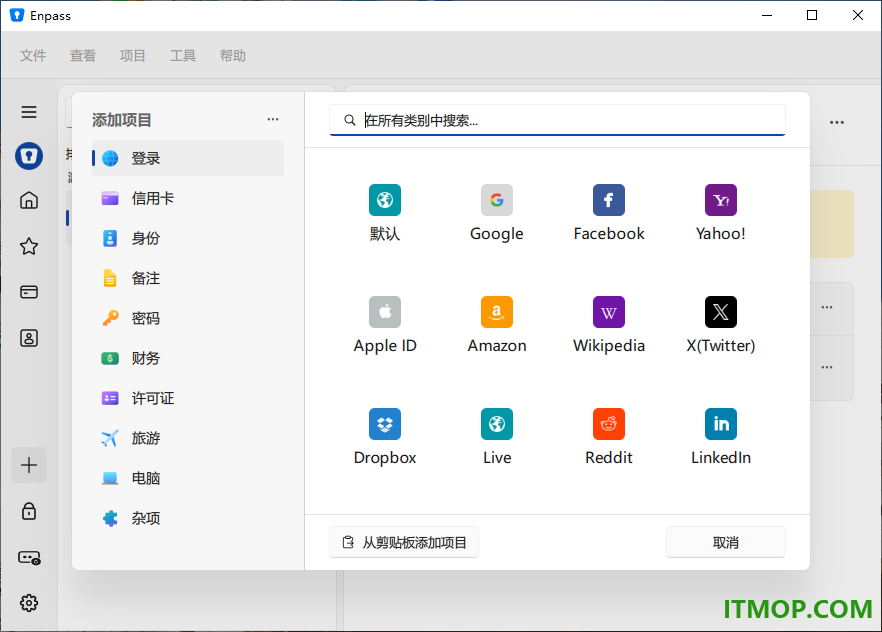The image size is (882, 632).
Task: Choose the Apple ID template
Action: (x=385, y=312)
